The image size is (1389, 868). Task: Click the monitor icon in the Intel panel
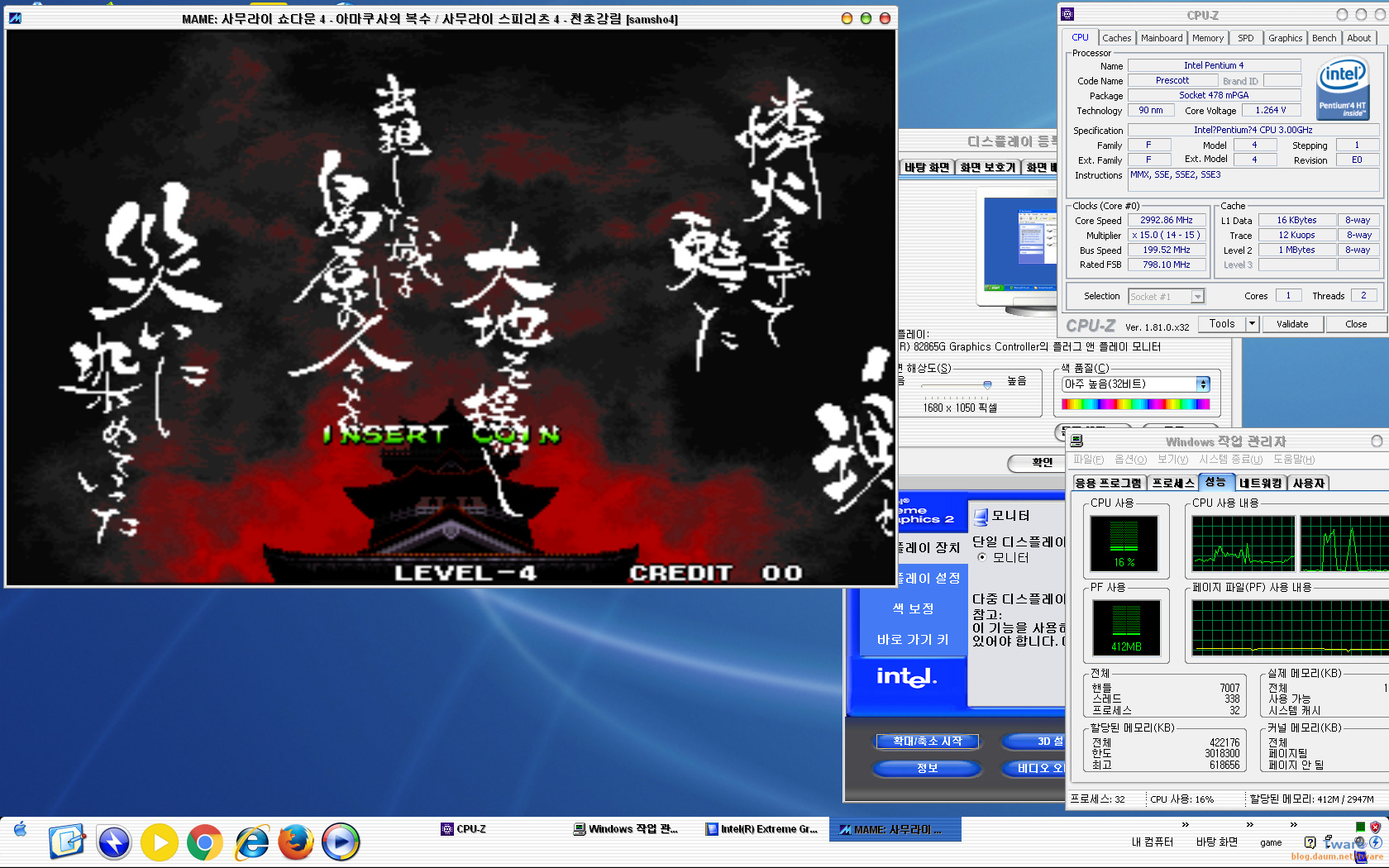click(x=981, y=517)
